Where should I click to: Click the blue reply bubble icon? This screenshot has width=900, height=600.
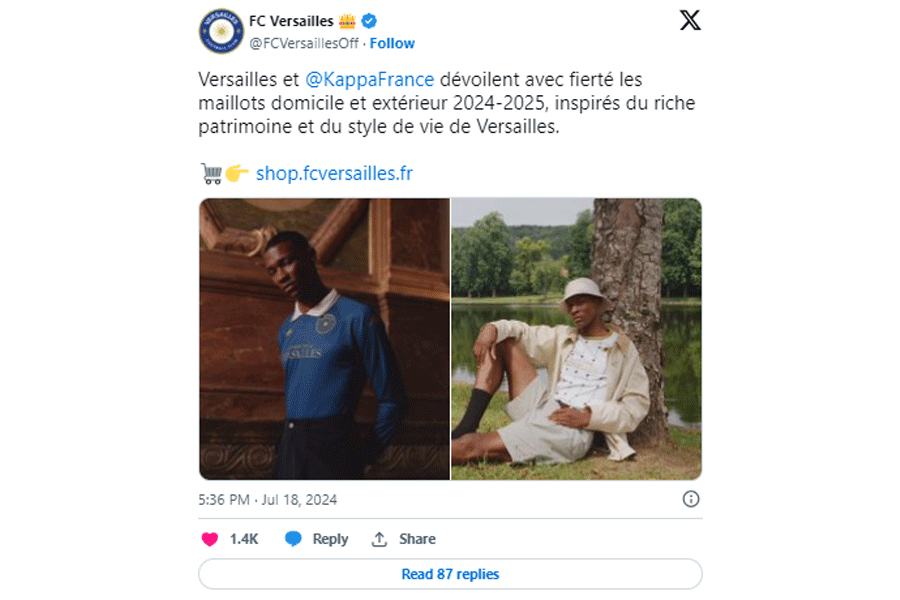pos(293,539)
